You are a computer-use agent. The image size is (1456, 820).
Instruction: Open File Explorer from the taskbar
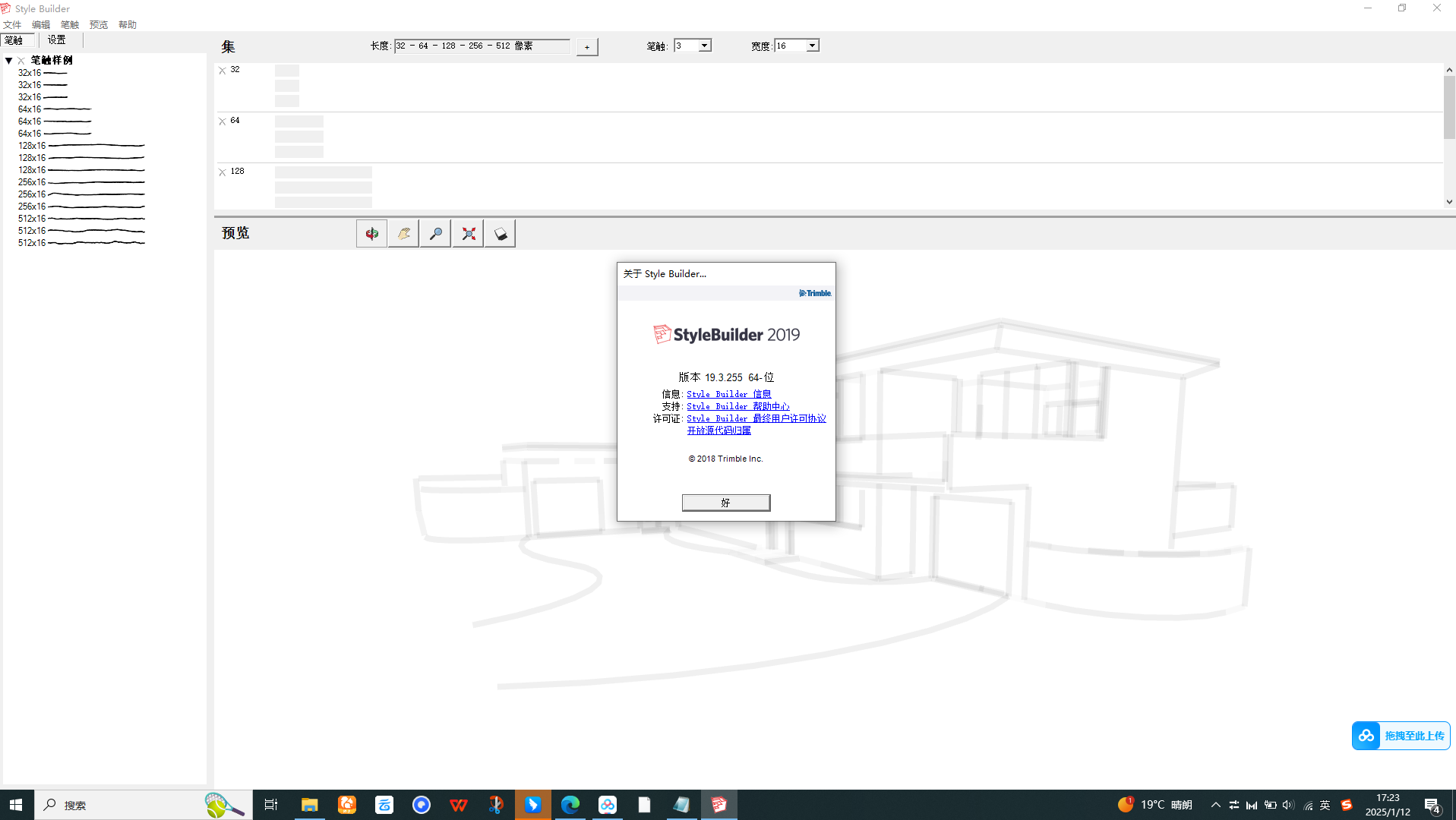point(309,805)
